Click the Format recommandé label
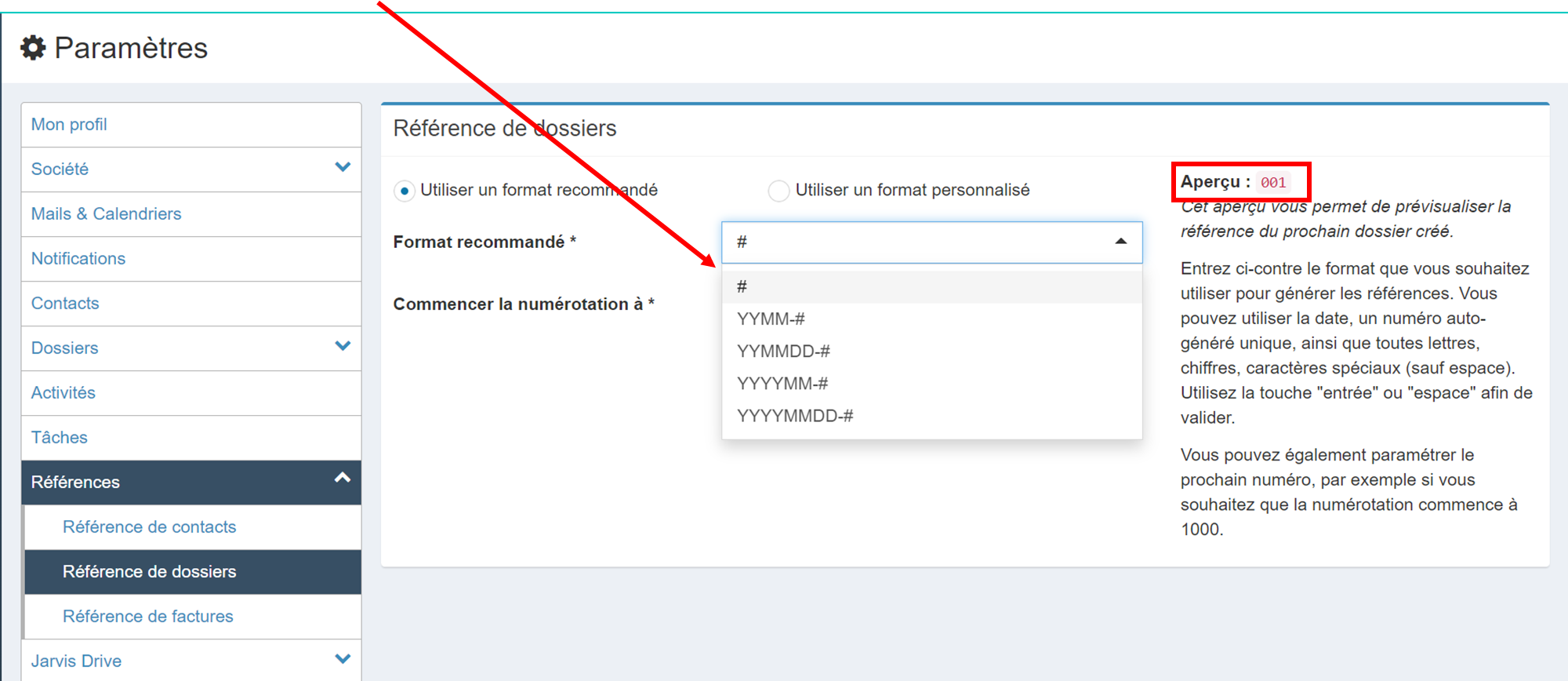 (x=485, y=242)
